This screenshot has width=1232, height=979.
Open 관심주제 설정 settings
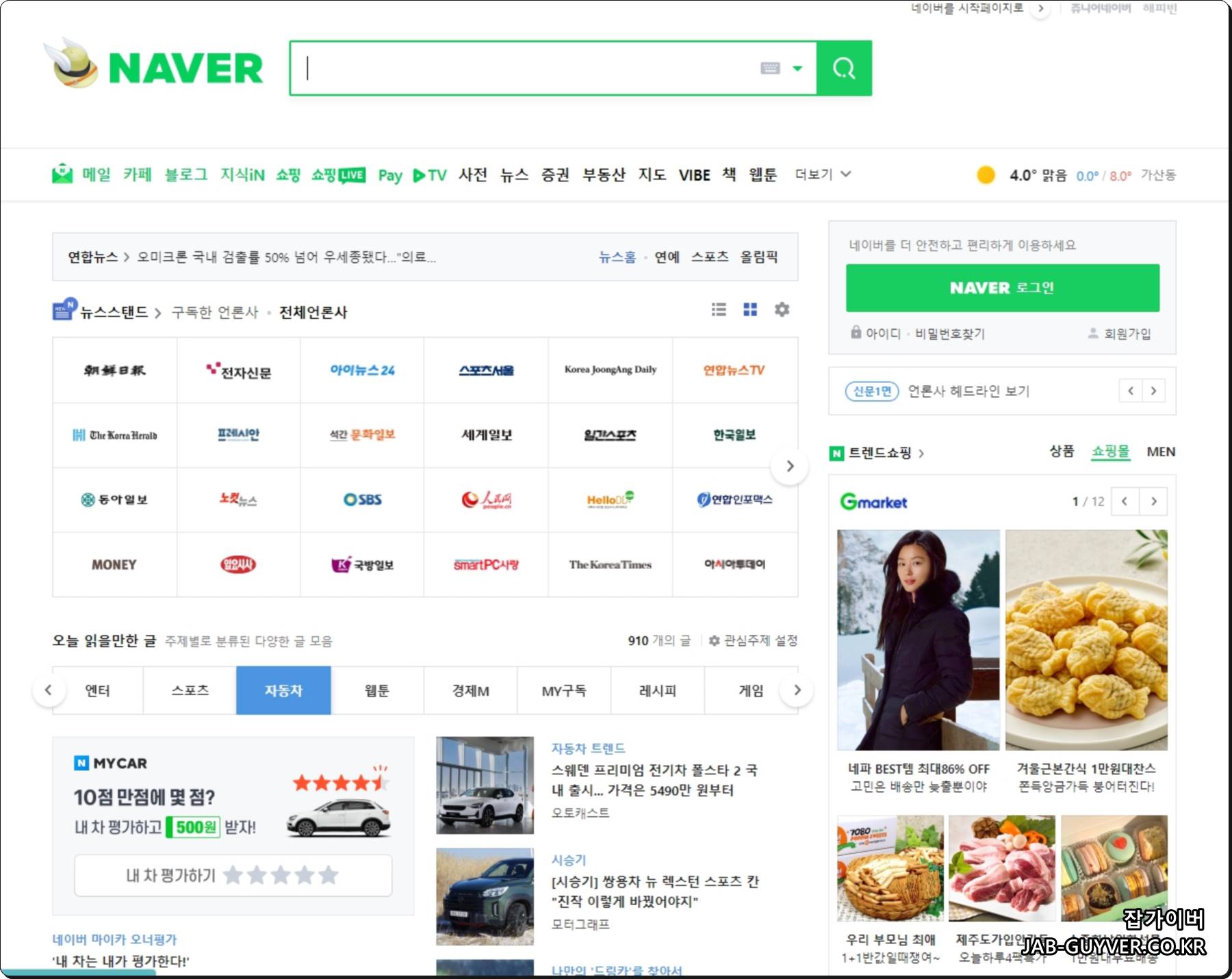click(753, 640)
